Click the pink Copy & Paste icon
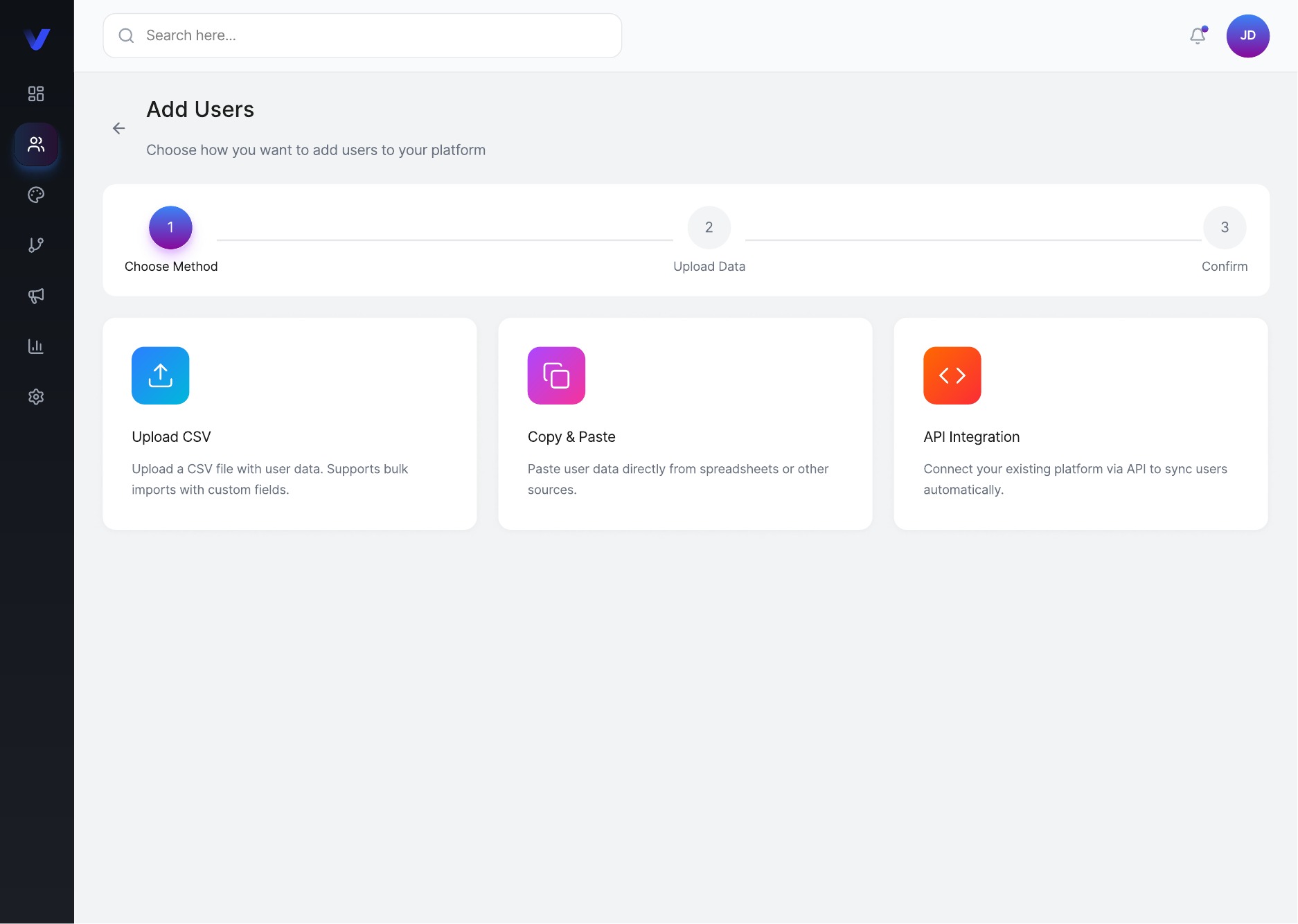 pyautogui.click(x=556, y=375)
